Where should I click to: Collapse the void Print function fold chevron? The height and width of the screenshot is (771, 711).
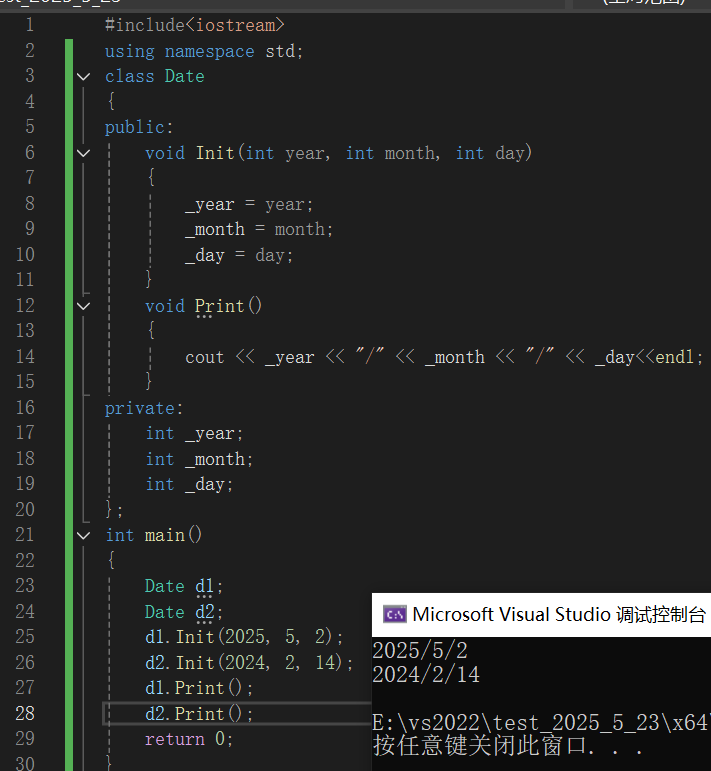(x=84, y=306)
